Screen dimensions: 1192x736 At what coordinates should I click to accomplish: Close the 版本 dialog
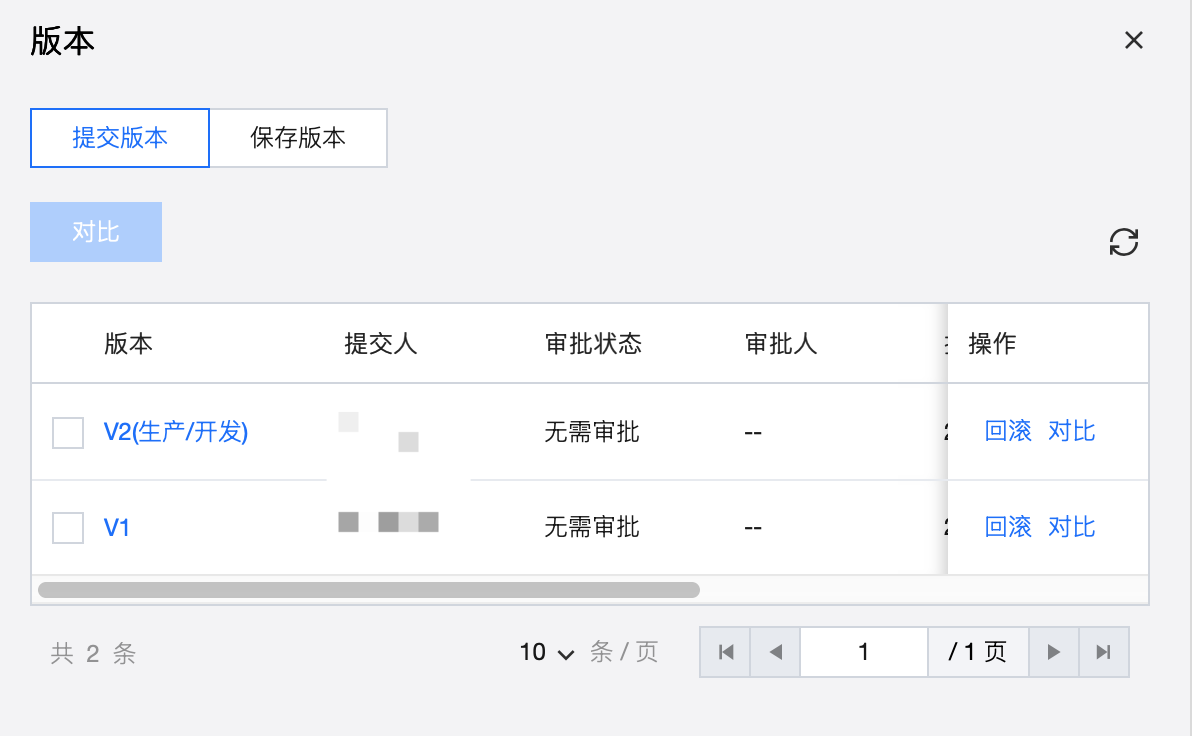(1133, 40)
